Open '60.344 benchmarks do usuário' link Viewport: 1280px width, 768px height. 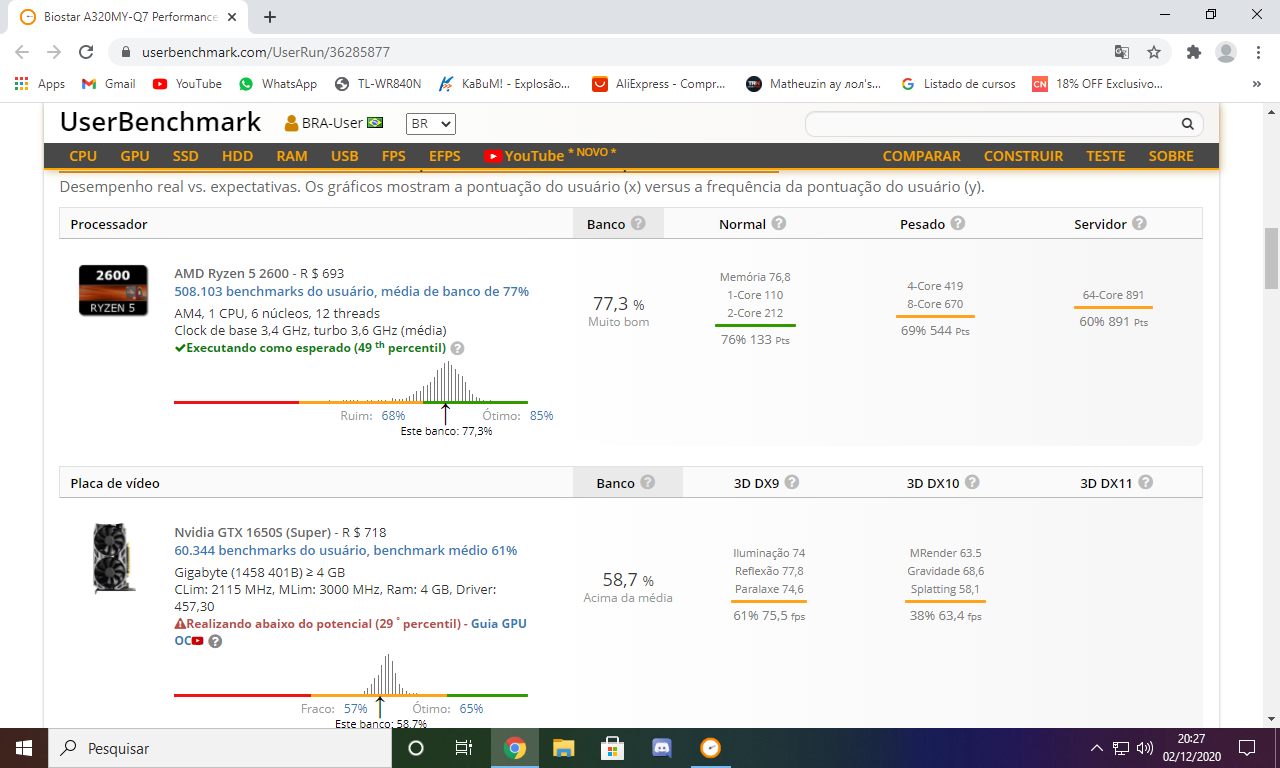coord(345,551)
